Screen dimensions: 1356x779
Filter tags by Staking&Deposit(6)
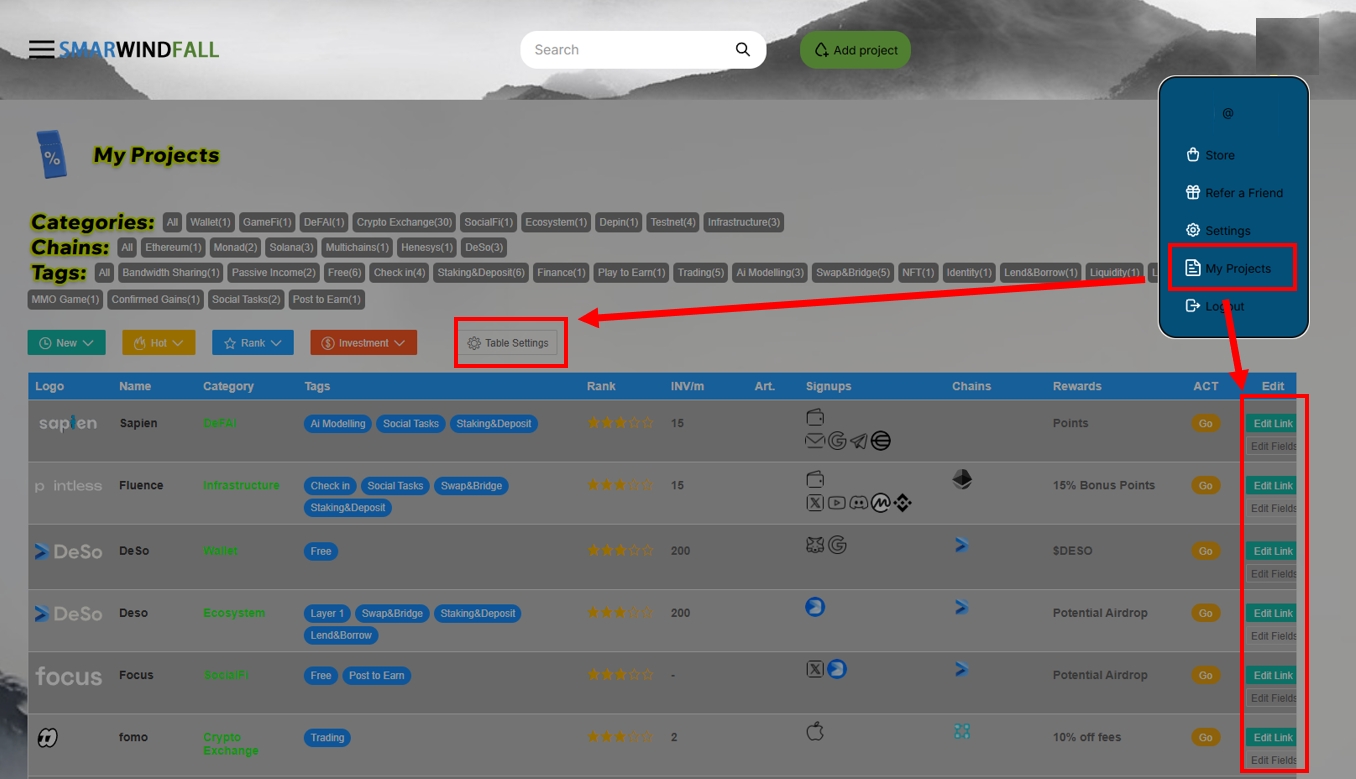click(x=481, y=272)
